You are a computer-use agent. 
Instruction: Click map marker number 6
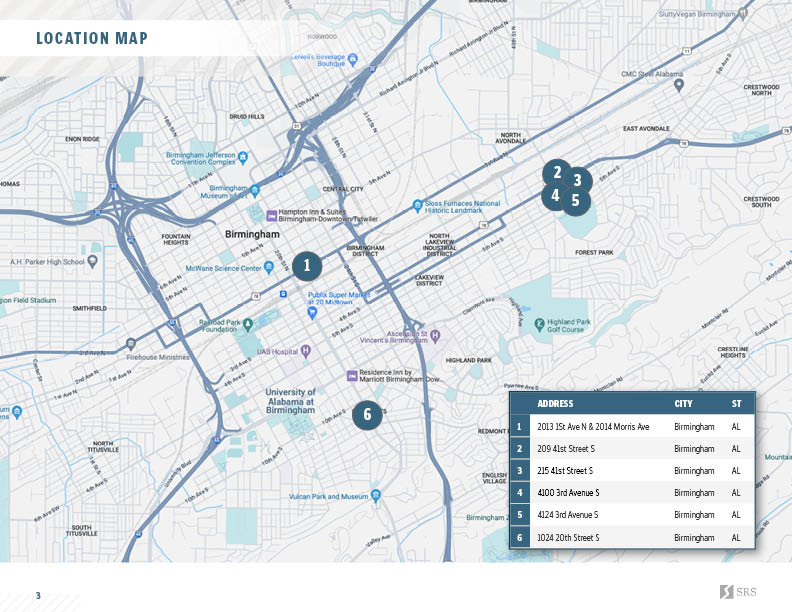(367, 415)
